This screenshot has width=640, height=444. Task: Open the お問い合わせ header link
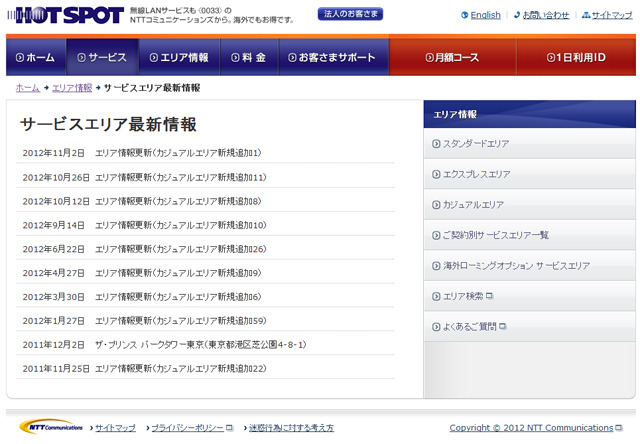[x=546, y=15]
